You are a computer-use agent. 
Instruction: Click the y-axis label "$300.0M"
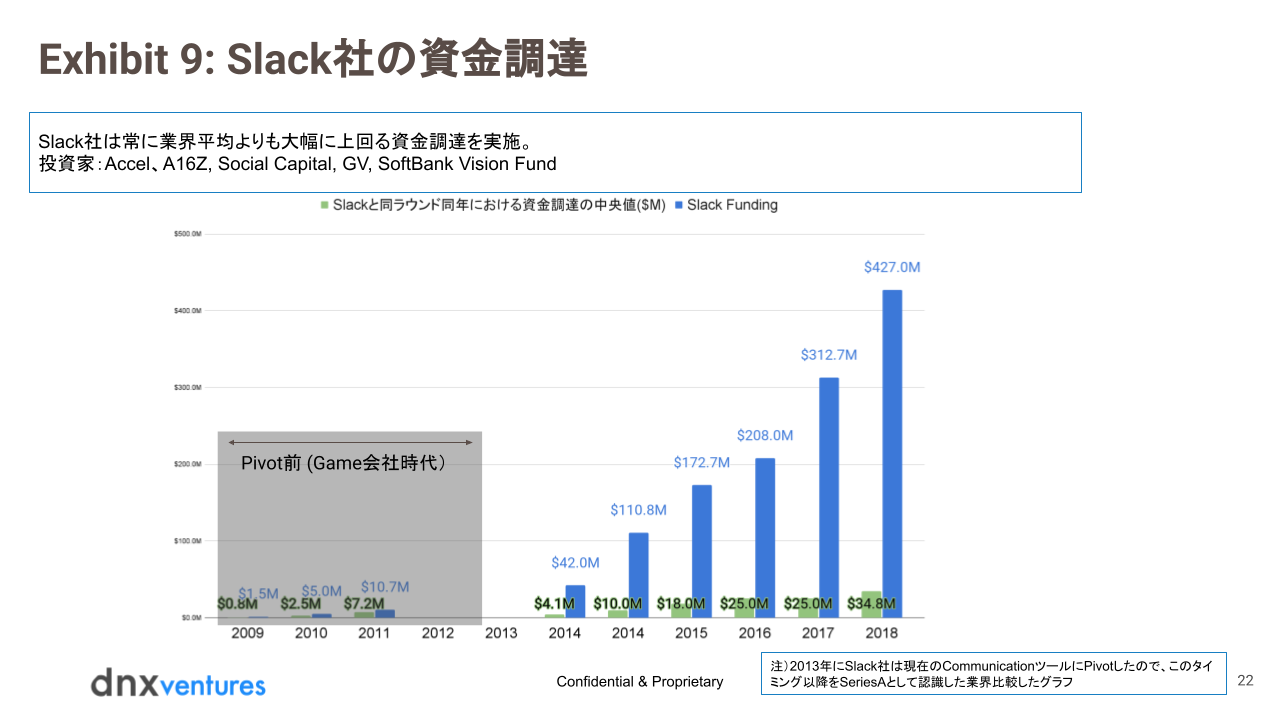(189, 388)
